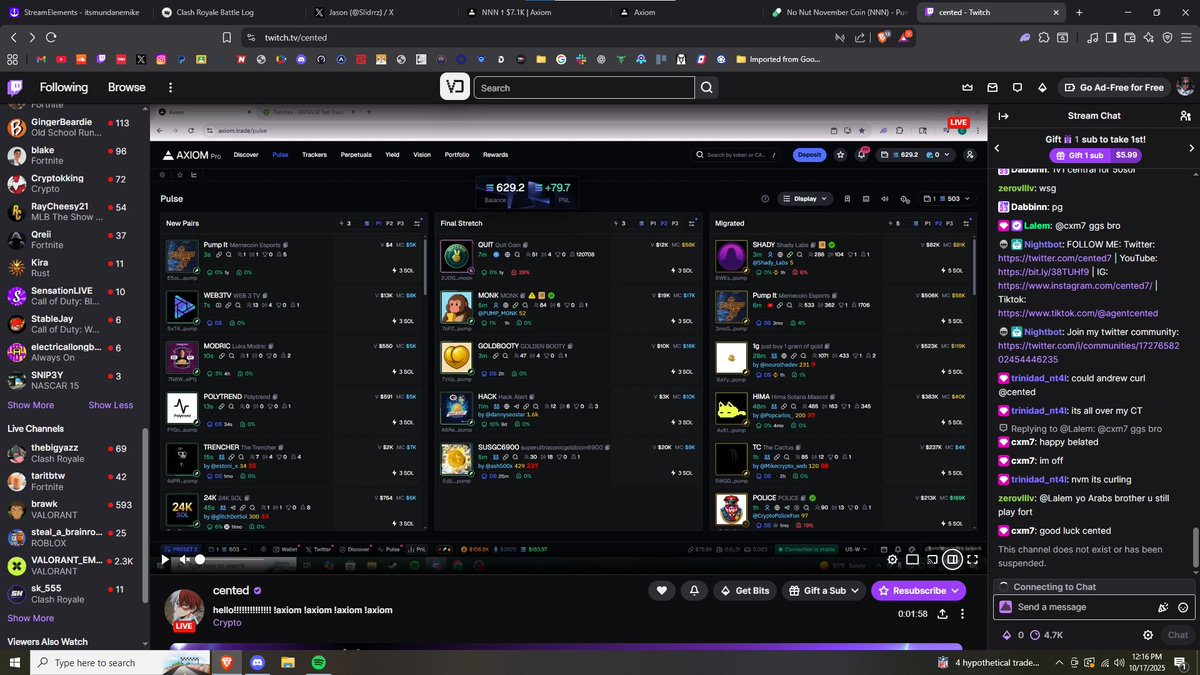Open Discord from the taskbar
Viewport: 1200px width, 675px height.
(x=257, y=662)
